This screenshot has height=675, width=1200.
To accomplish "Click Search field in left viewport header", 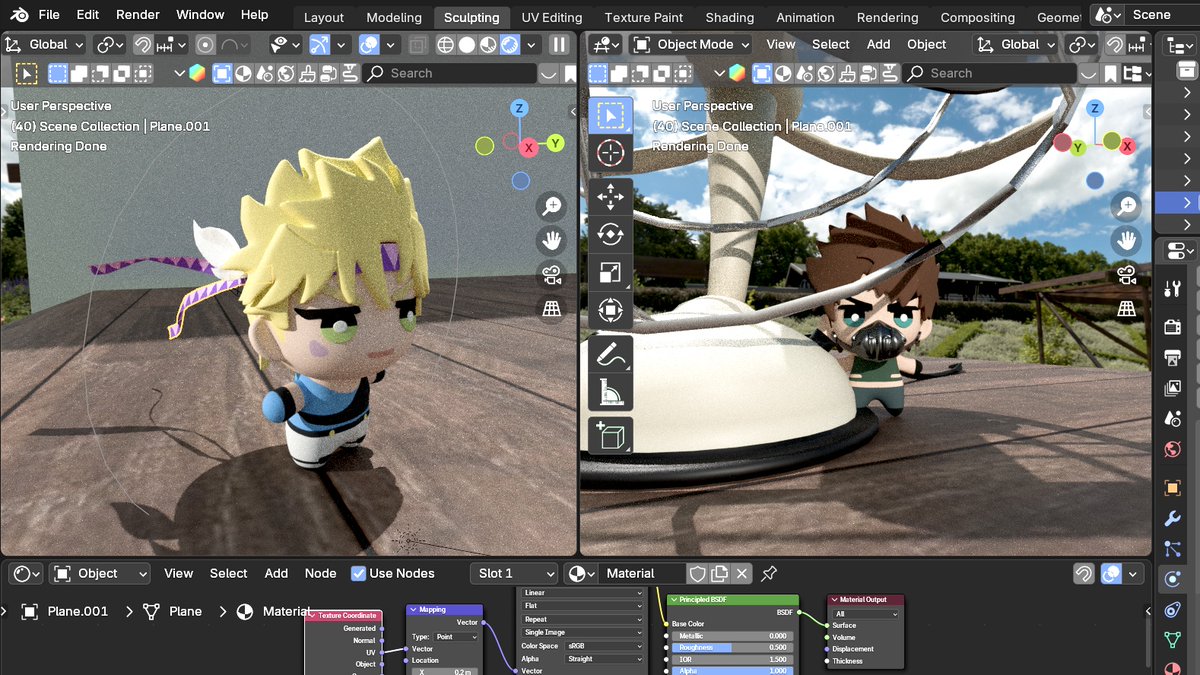I will pos(450,73).
